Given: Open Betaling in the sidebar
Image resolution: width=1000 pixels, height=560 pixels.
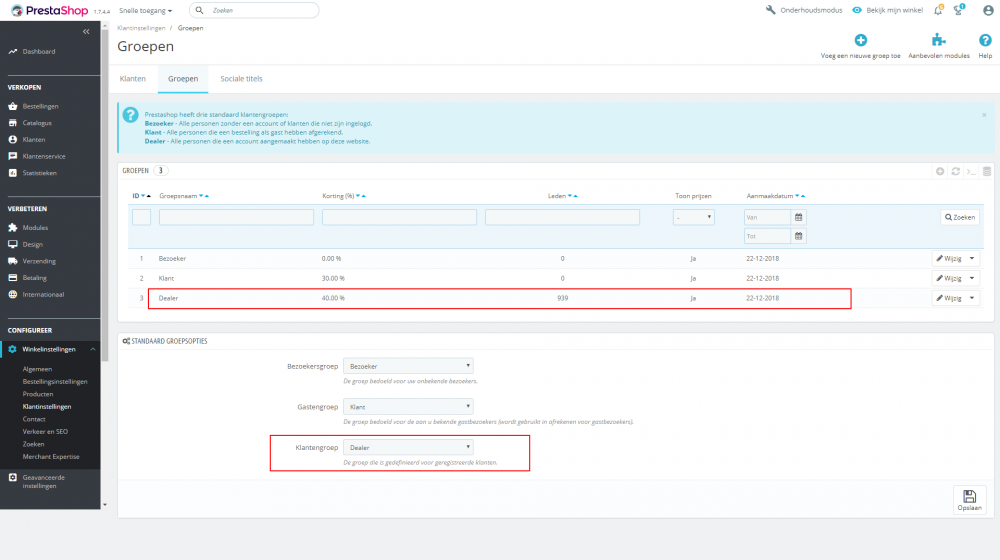Looking at the screenshot, I should (x=34, y=277).
